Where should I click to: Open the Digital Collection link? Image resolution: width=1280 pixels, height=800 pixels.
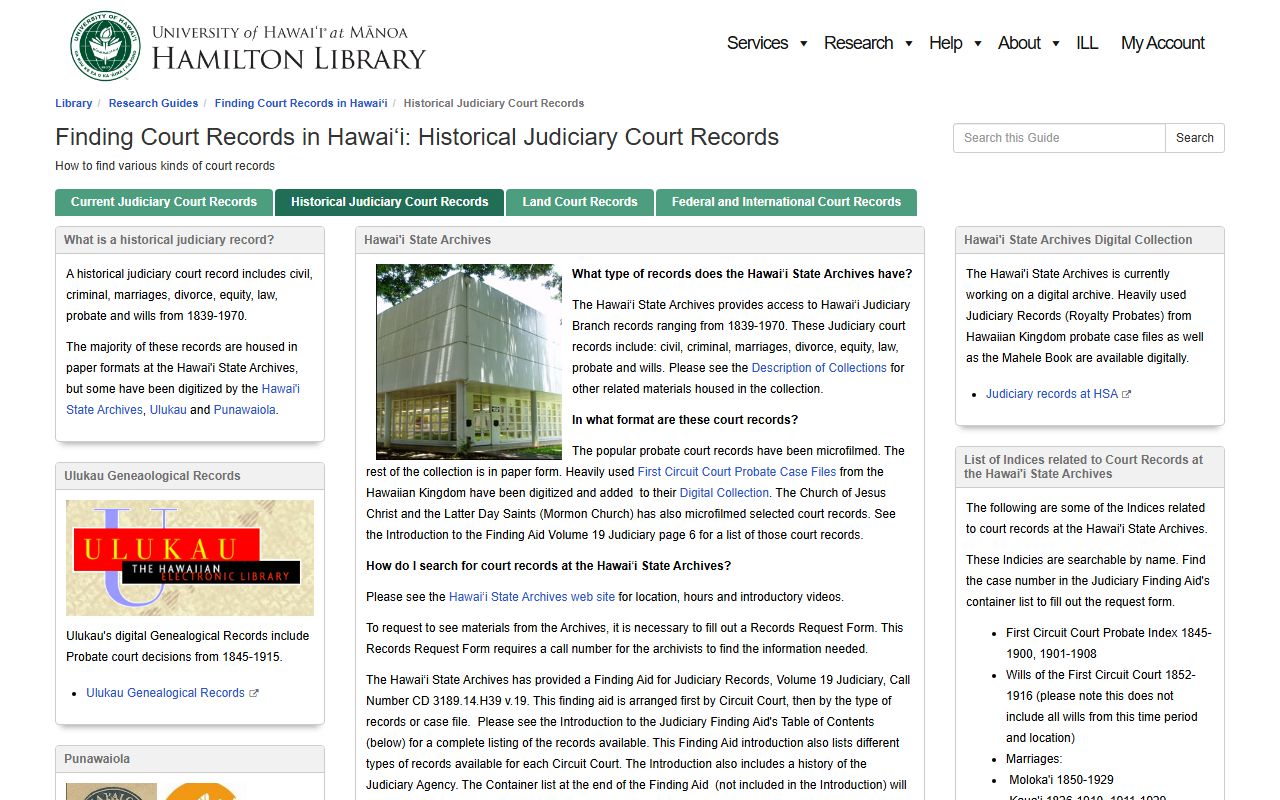724,493
